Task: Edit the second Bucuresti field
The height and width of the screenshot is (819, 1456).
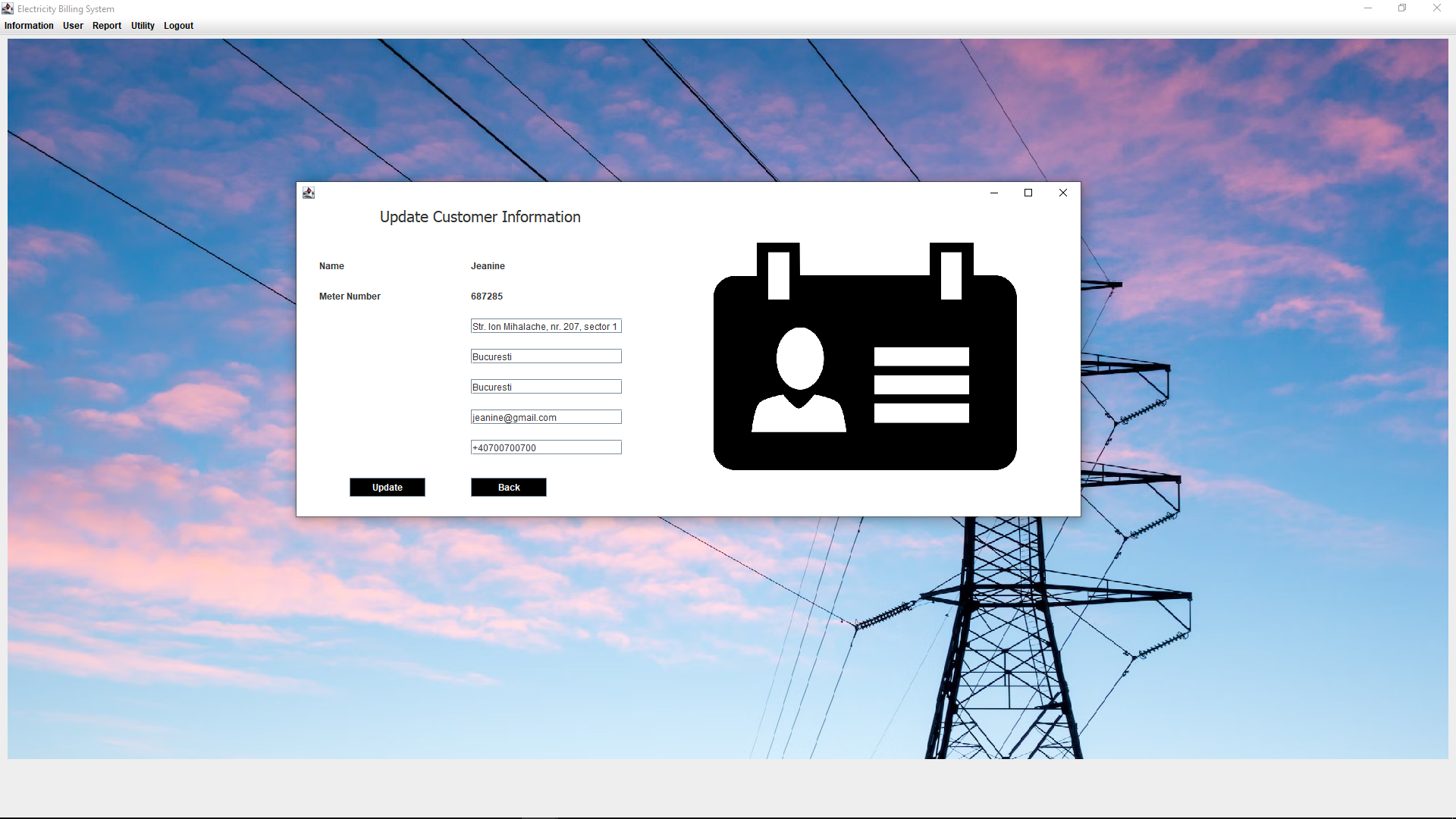Action: (546, 387)
